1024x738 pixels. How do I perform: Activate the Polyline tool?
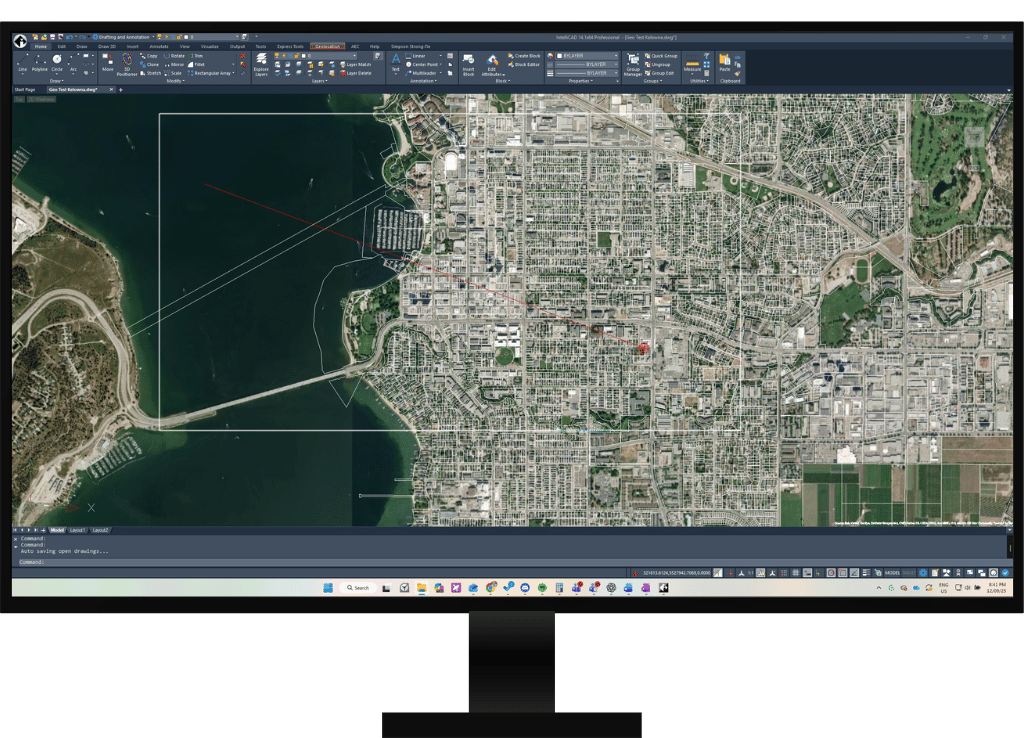[39, 62]
